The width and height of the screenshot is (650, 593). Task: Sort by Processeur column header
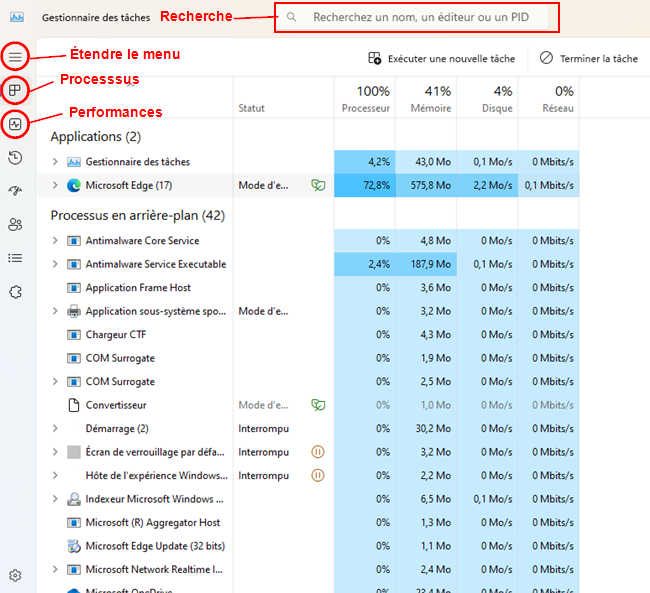(365, 99)
